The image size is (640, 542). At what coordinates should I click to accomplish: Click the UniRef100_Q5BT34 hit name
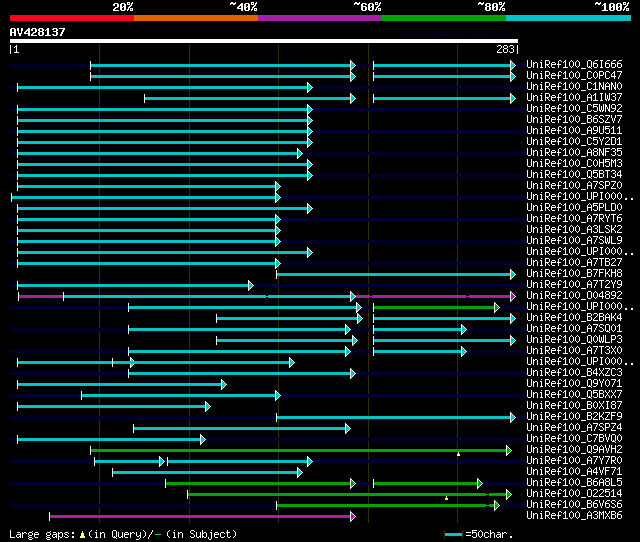(574, 175)
